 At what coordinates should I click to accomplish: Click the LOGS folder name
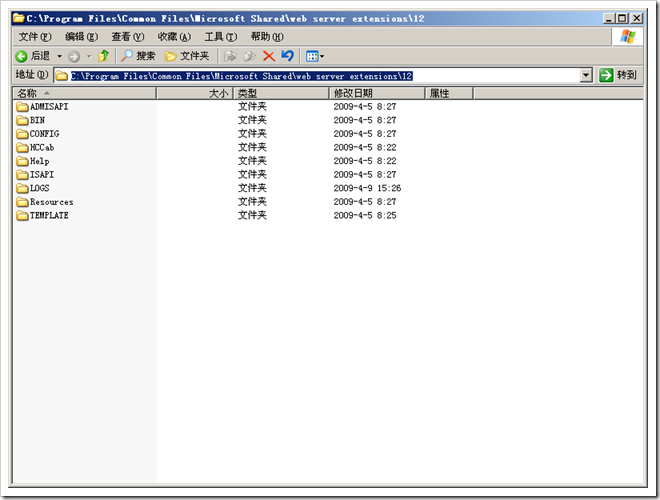(40, 188)
